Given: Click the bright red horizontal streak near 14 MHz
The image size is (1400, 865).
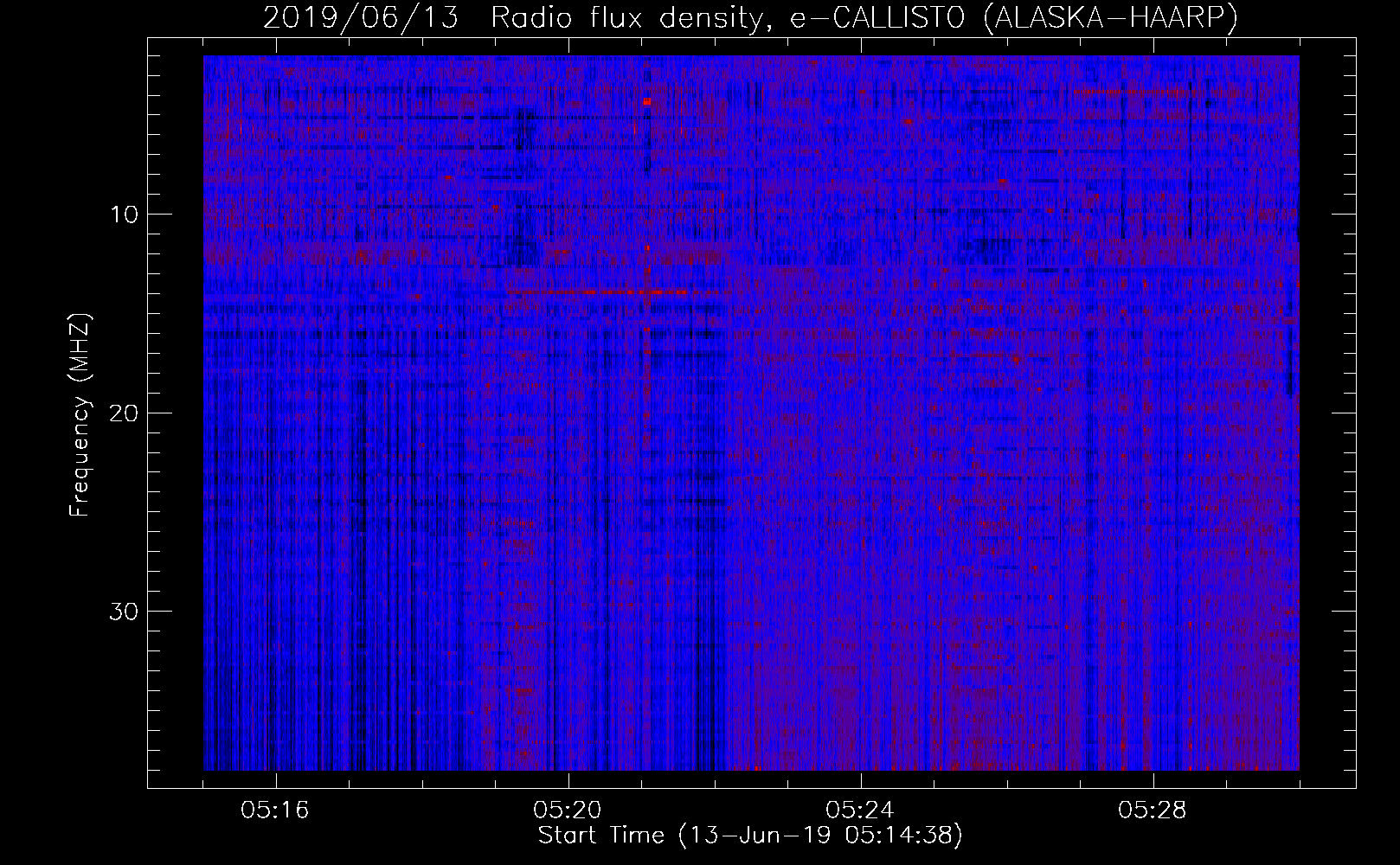Looking at the screenshot, I should [619, 292].
